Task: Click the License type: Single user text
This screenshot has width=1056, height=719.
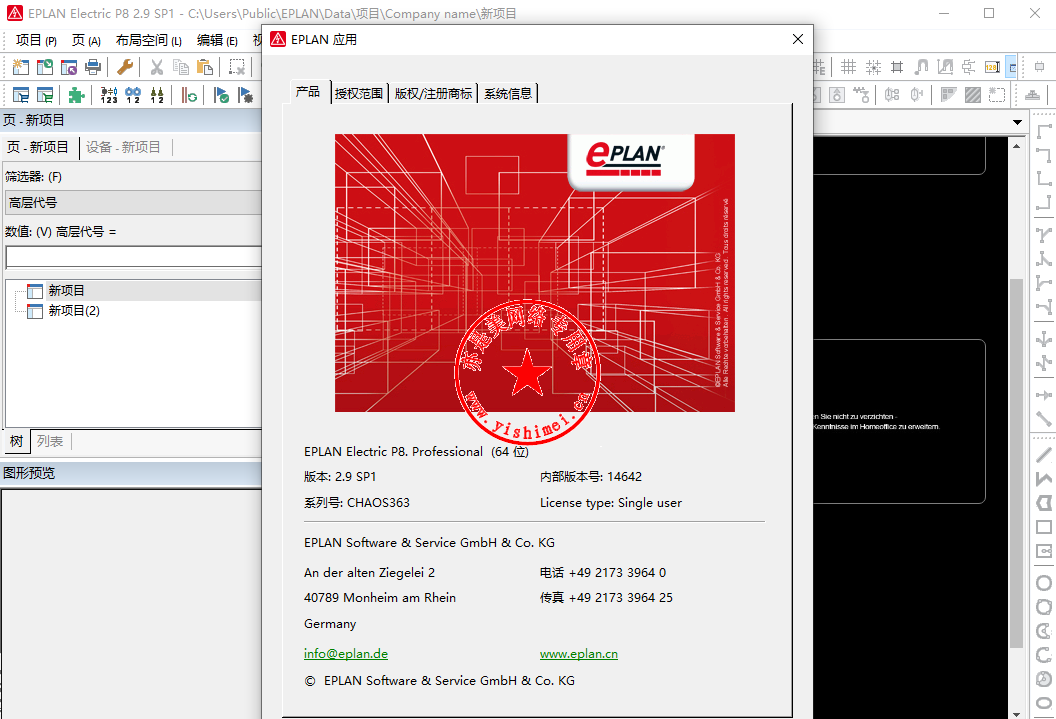Action: tap(610, 503)
